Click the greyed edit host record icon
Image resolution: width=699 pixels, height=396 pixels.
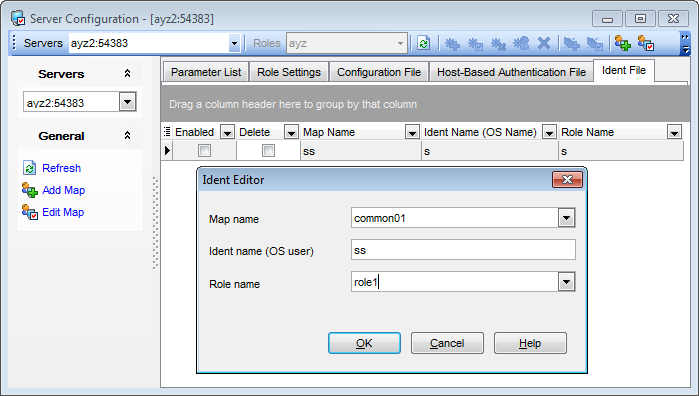point(595,43)
